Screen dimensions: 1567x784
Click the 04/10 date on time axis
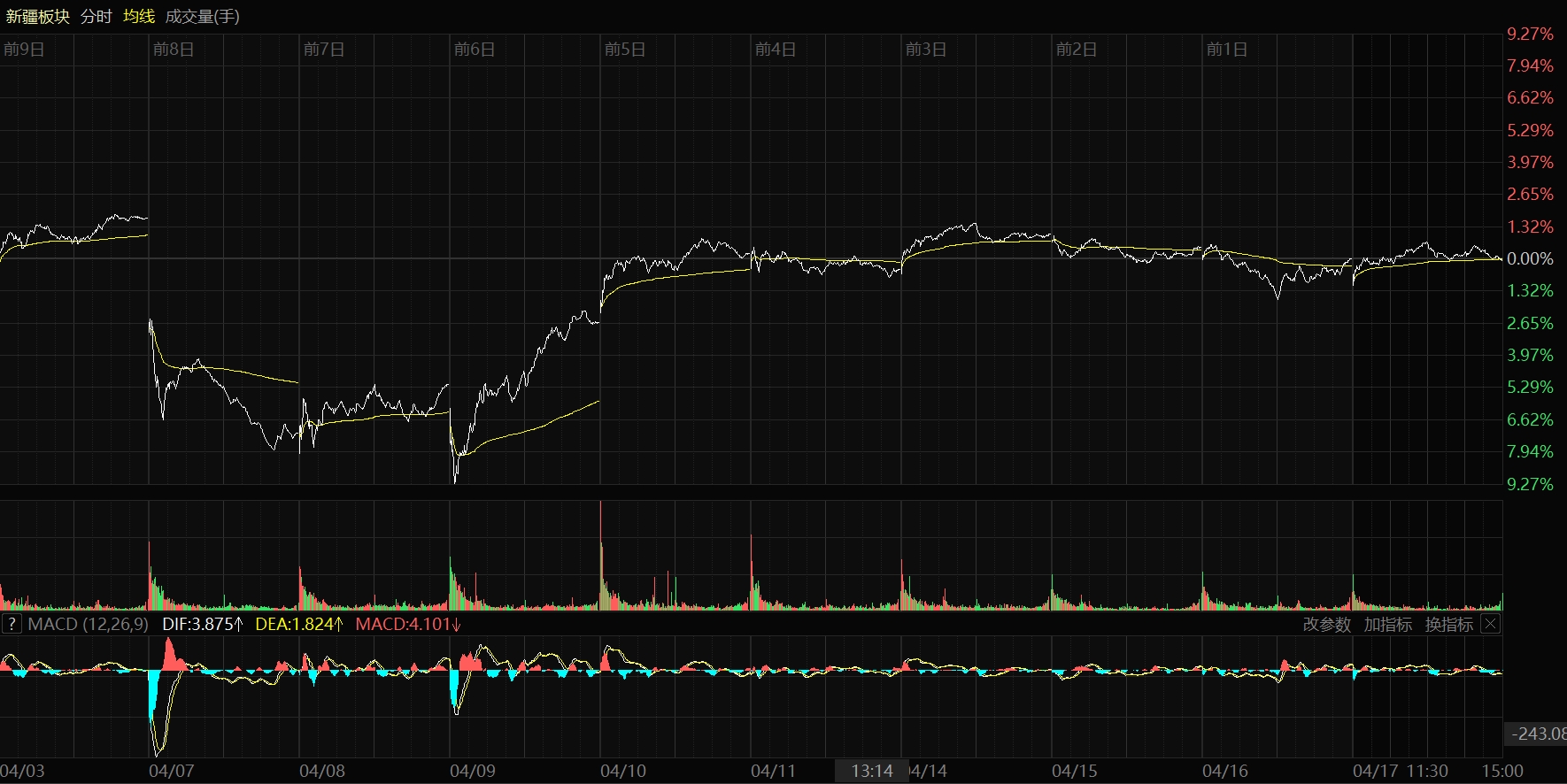pyautogui.click(x=623, y=771)
